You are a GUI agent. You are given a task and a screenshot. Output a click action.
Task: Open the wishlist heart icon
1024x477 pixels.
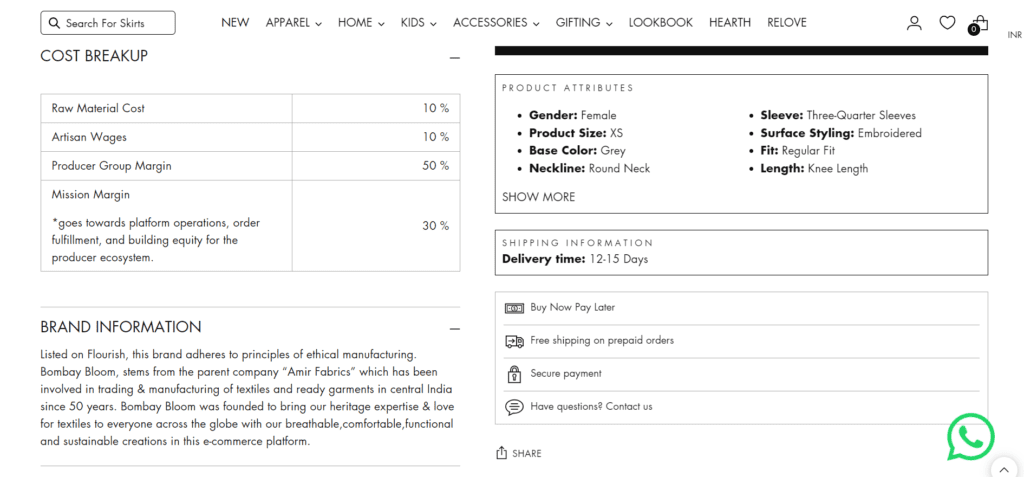tap(947, 23)
